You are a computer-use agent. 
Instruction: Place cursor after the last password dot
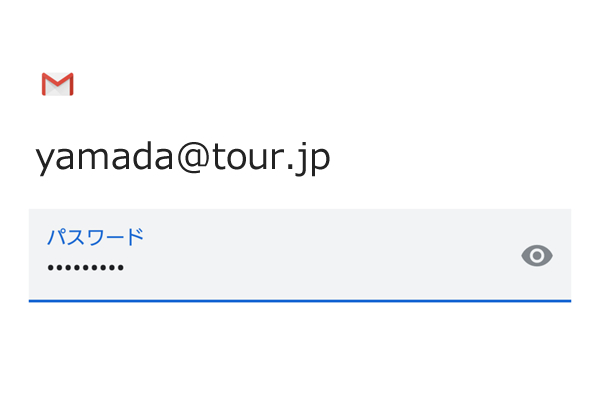[124, 267]
